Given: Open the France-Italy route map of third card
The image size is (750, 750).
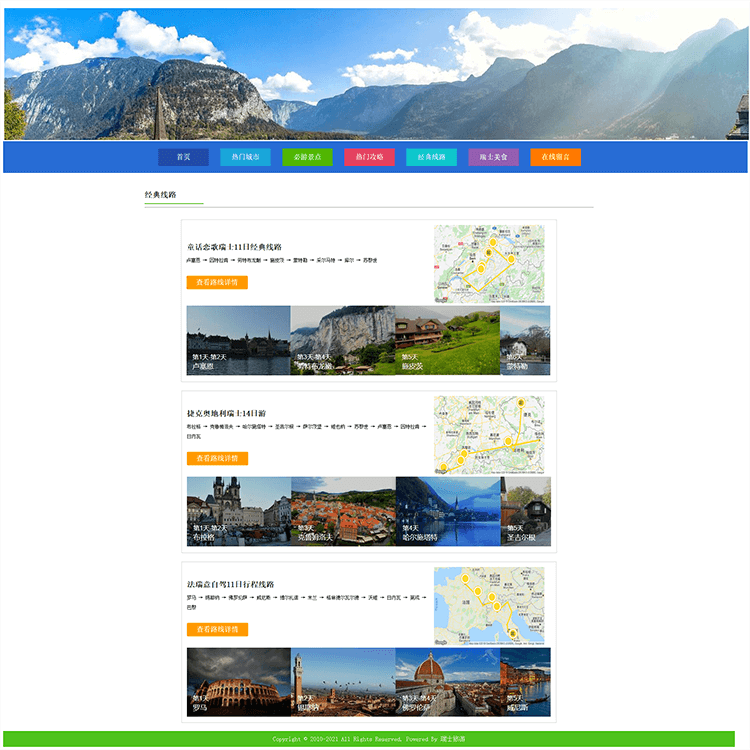Looking at the screenshot, I should coord(489,606).
